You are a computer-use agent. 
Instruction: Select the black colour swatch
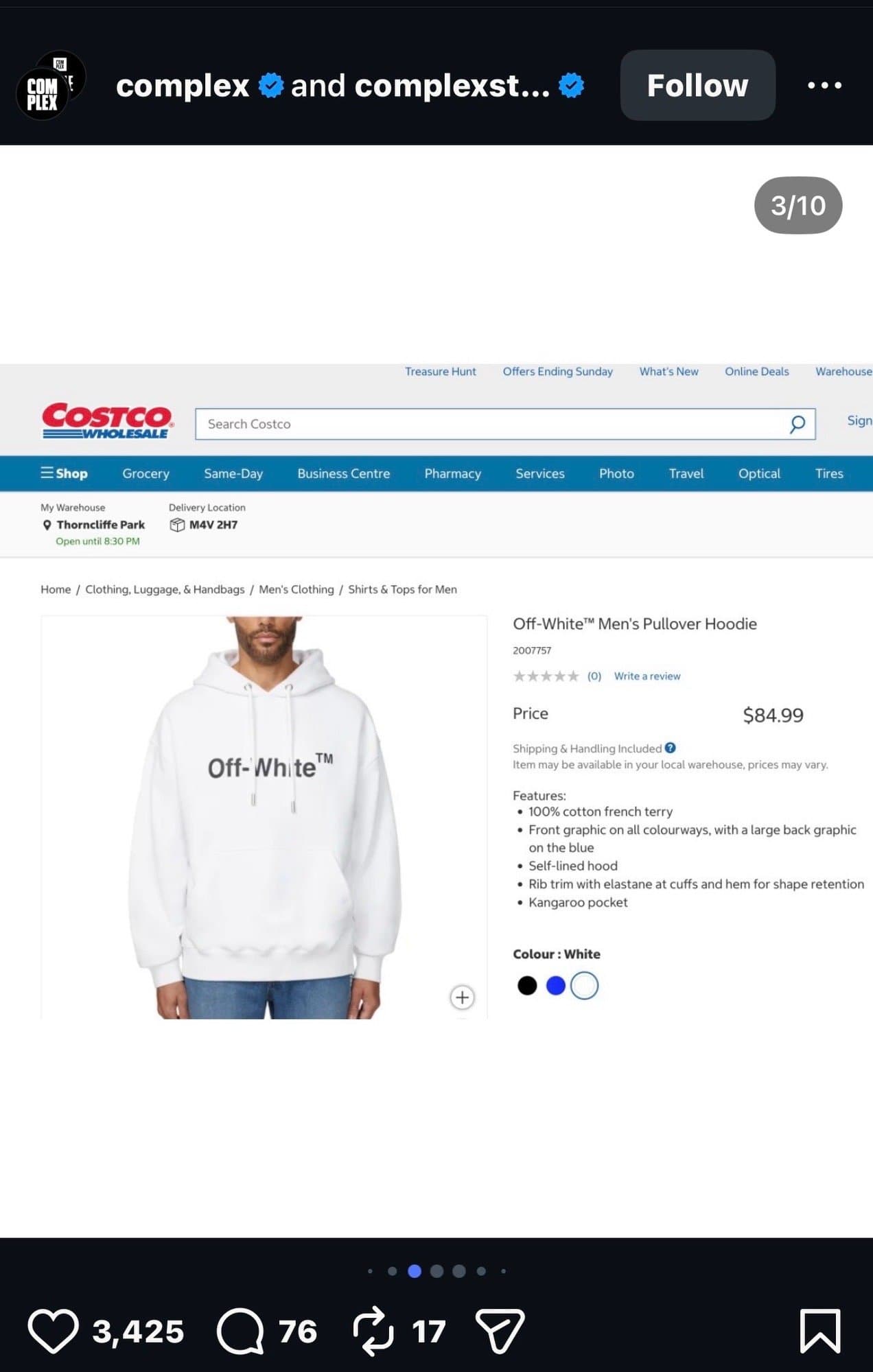(x=526, y=986)
